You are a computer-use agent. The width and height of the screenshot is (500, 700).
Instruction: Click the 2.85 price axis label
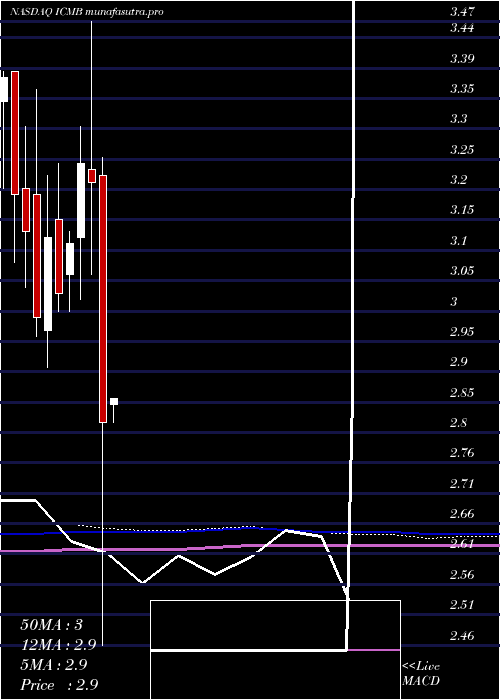462,392
